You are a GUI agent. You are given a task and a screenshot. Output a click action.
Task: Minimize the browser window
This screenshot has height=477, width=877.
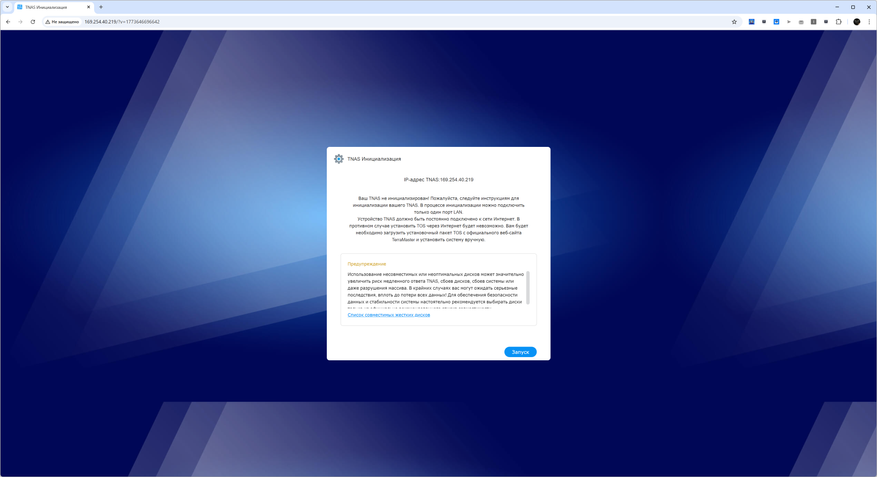[837, 7]
